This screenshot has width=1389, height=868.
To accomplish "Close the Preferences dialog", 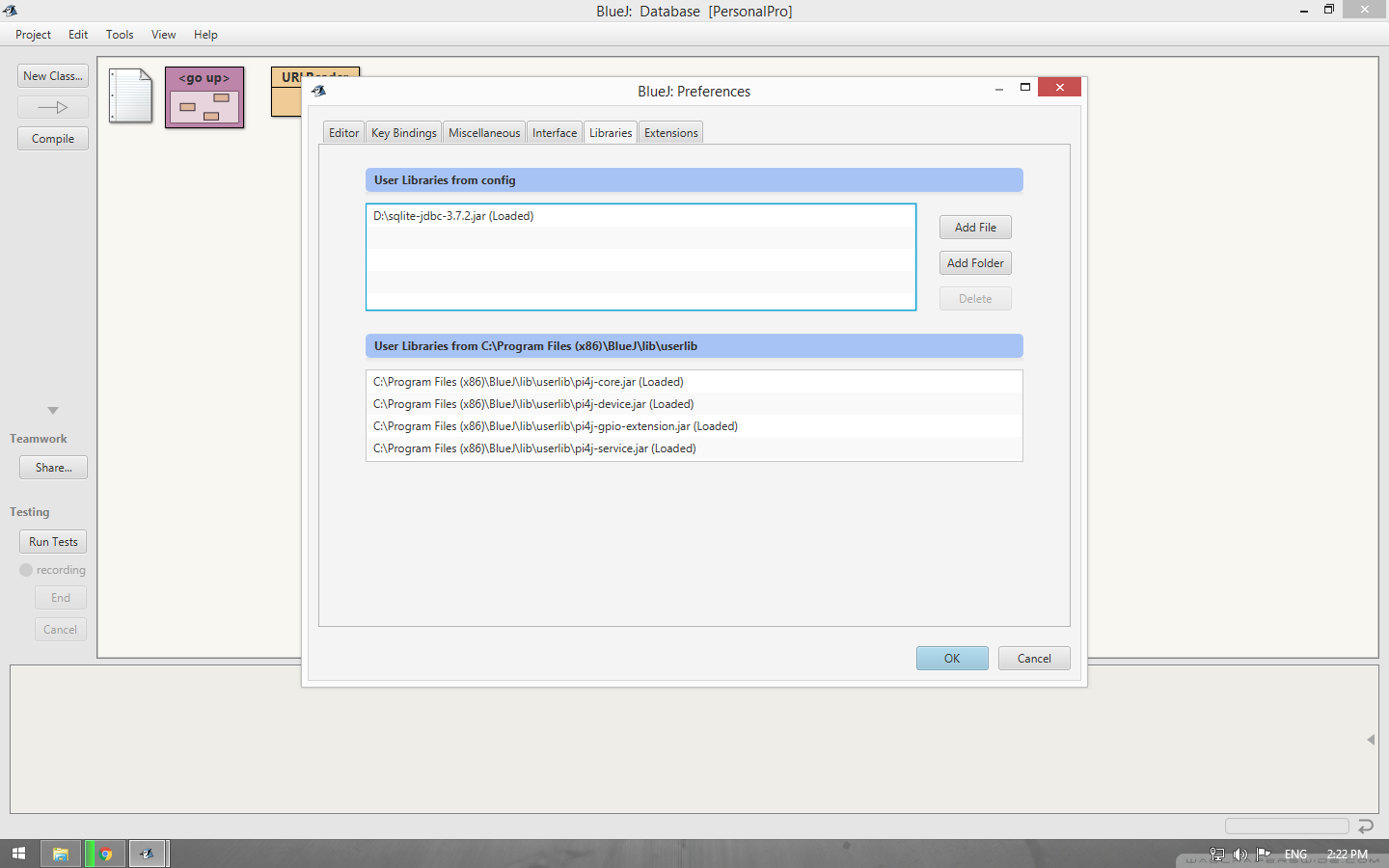I will 1059,87.
